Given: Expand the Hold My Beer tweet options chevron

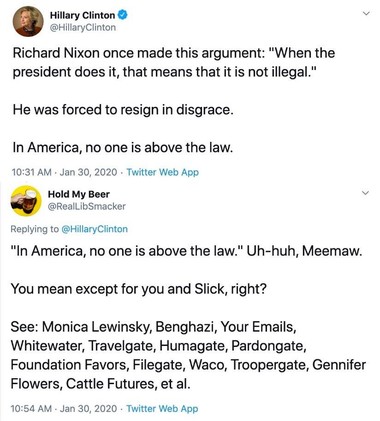Looking at the screenshot, I should (366, 193).
